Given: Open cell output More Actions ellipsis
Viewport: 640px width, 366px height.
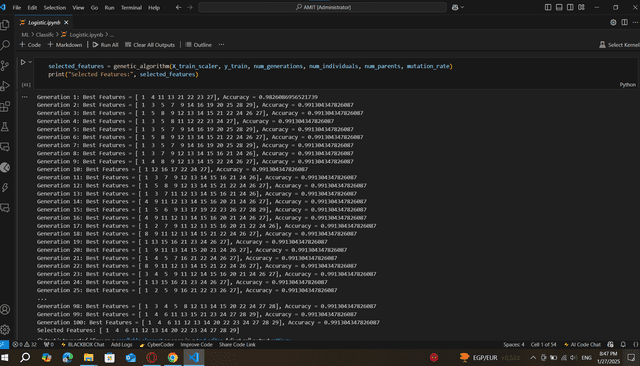Looking at the screenshot, I should tap(24, 97).
